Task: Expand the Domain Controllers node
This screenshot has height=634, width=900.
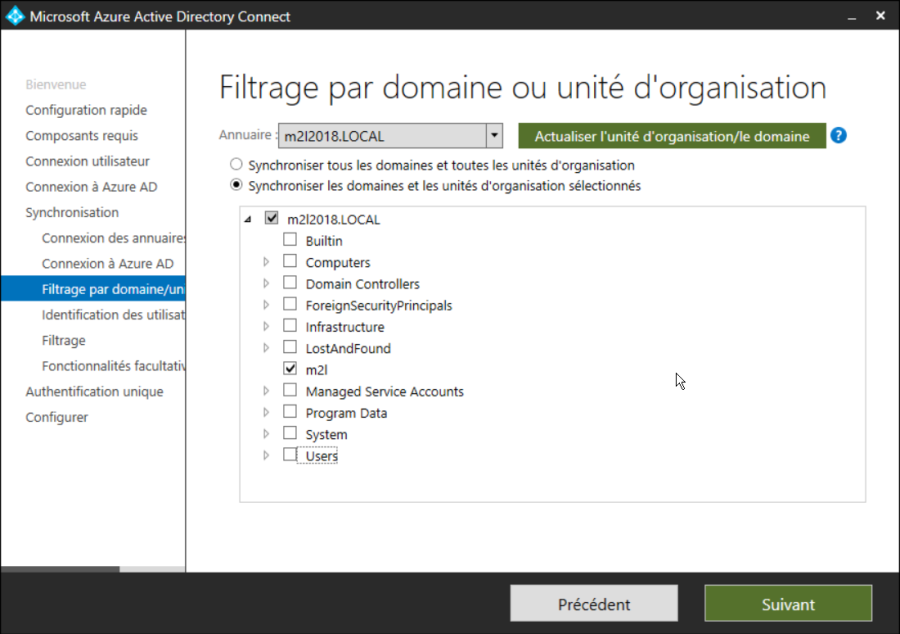Action: pos(266,283)
